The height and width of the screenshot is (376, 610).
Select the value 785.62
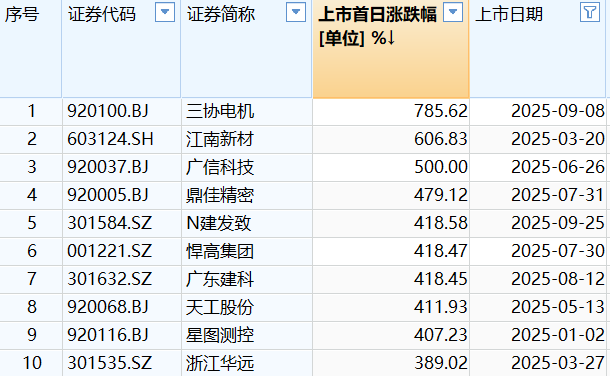[440, 111]
